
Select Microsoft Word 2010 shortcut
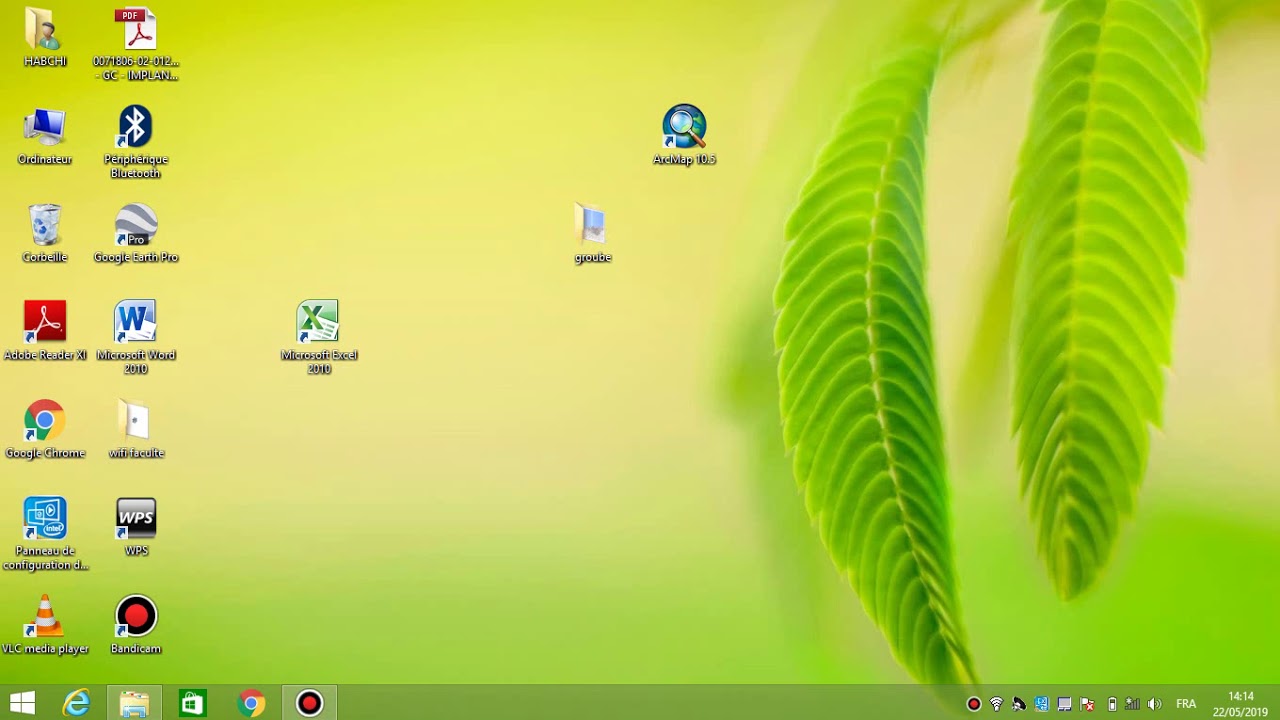136,339
